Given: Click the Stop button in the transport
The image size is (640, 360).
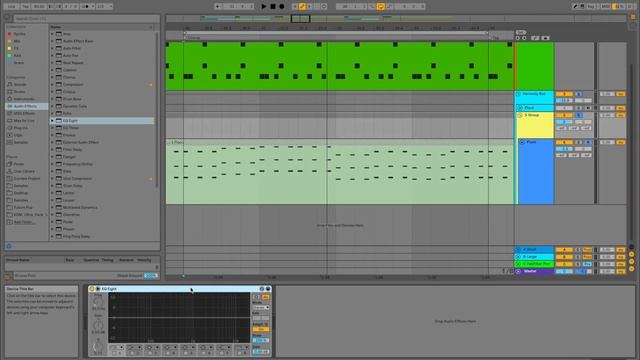Looking at the screenshot, I should click(273, 7).
